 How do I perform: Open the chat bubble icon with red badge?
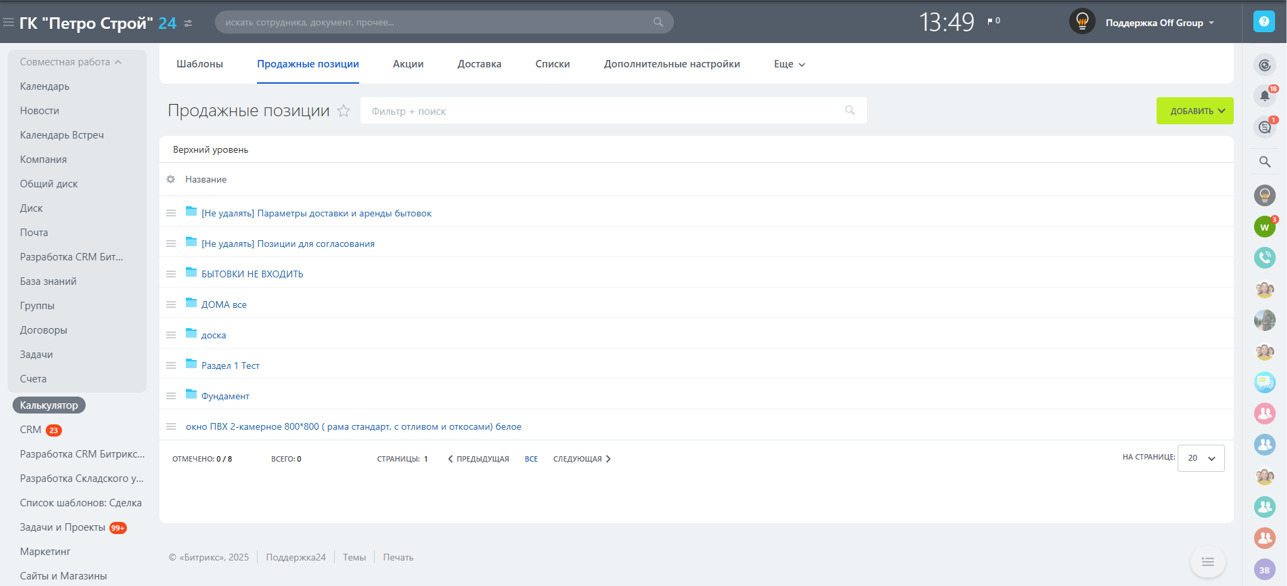point(1265,128)
